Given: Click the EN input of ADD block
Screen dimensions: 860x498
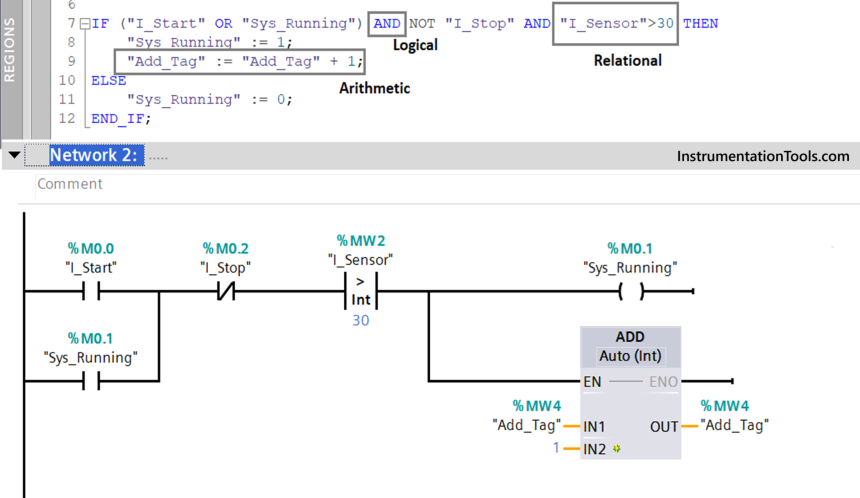Looking at the screenshot, I should pyautogui.click(x=592, y=382).
